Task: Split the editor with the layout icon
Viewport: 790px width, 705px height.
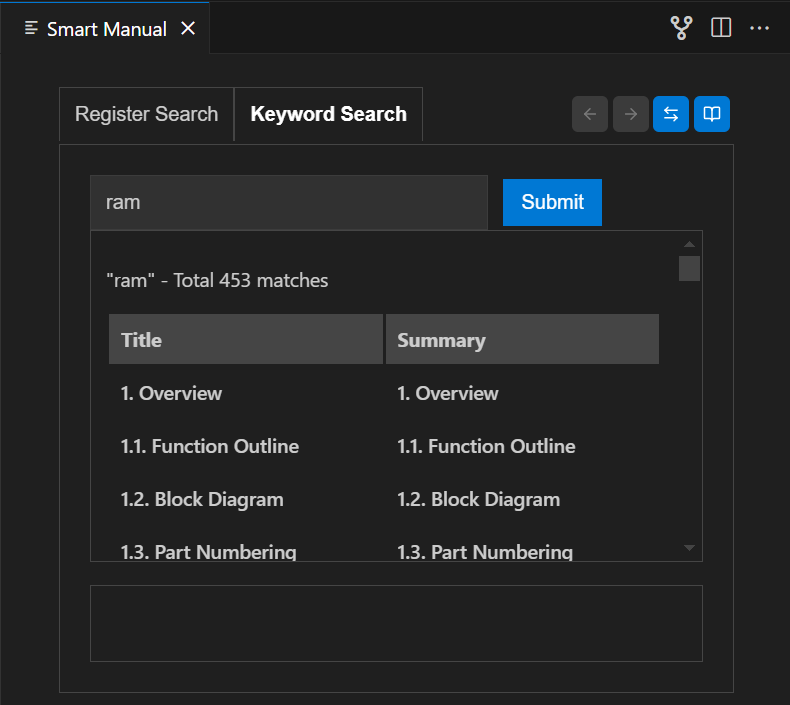Action: (721, 28)
